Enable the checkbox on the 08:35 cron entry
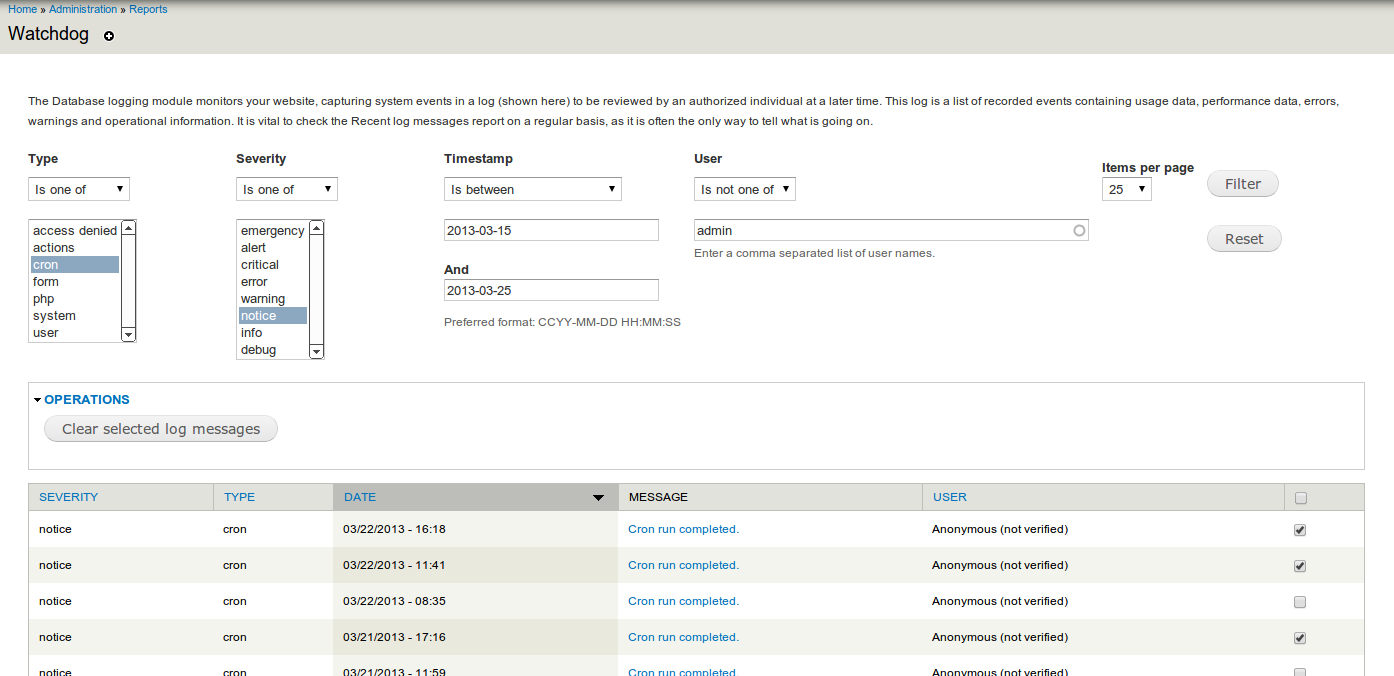This screenshot has height=676, width=1394. (x=1300, y=601)
